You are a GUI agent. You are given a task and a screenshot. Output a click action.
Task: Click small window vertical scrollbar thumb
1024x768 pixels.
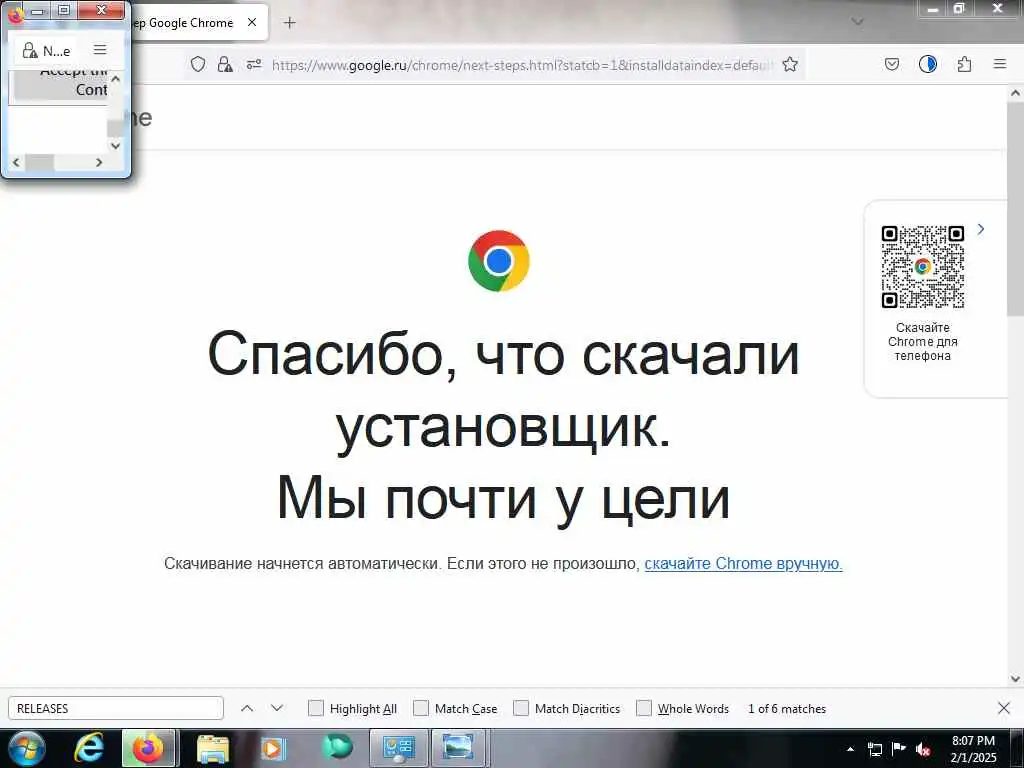coord(116,129)
